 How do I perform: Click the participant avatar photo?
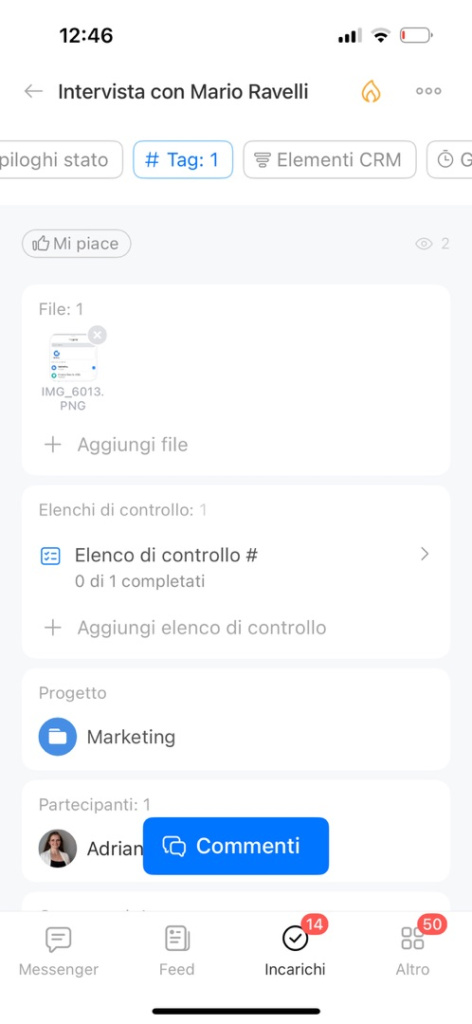[x=57, y=848]
